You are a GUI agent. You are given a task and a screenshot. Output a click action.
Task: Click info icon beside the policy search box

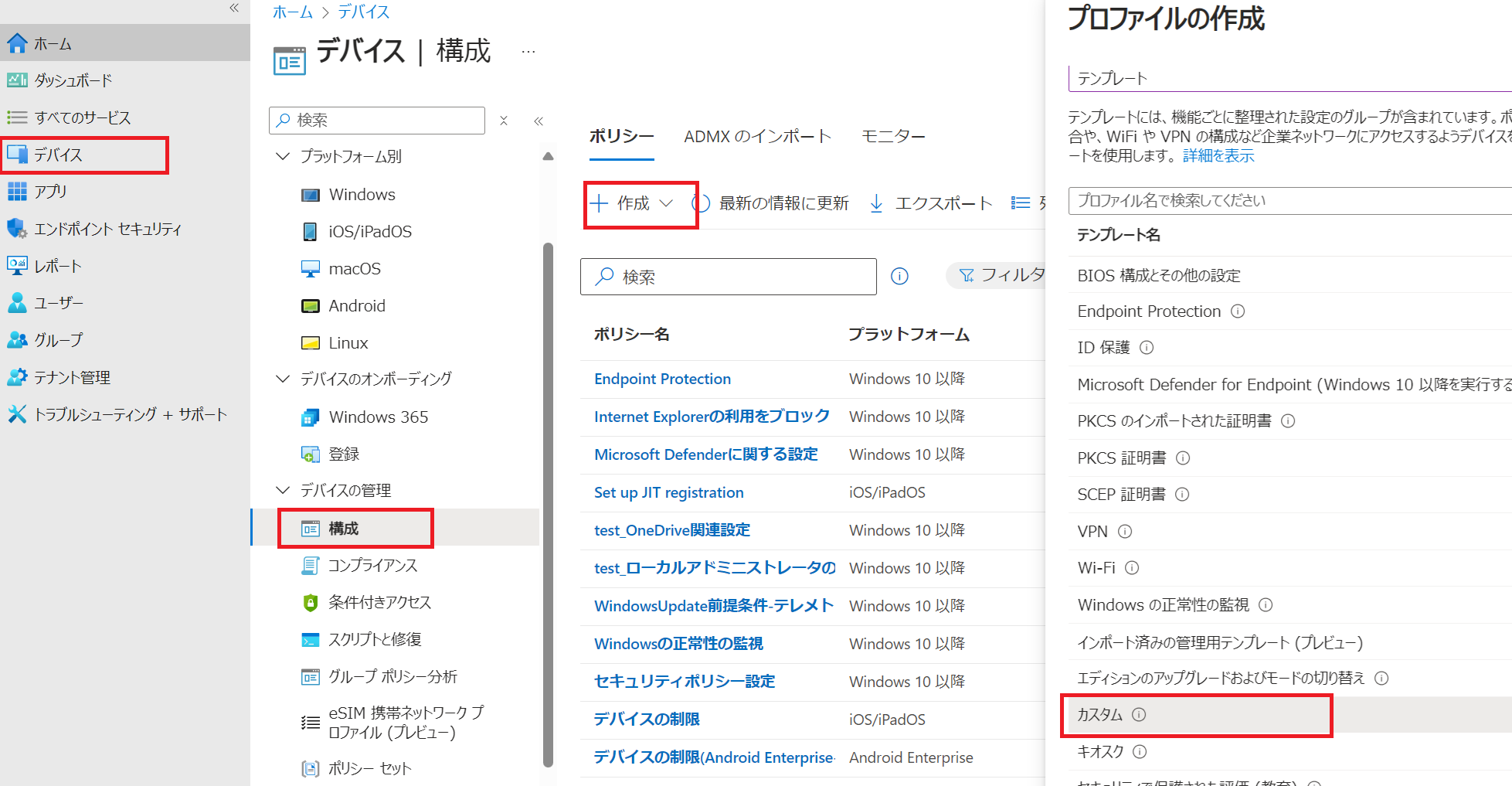pos(899,276)
